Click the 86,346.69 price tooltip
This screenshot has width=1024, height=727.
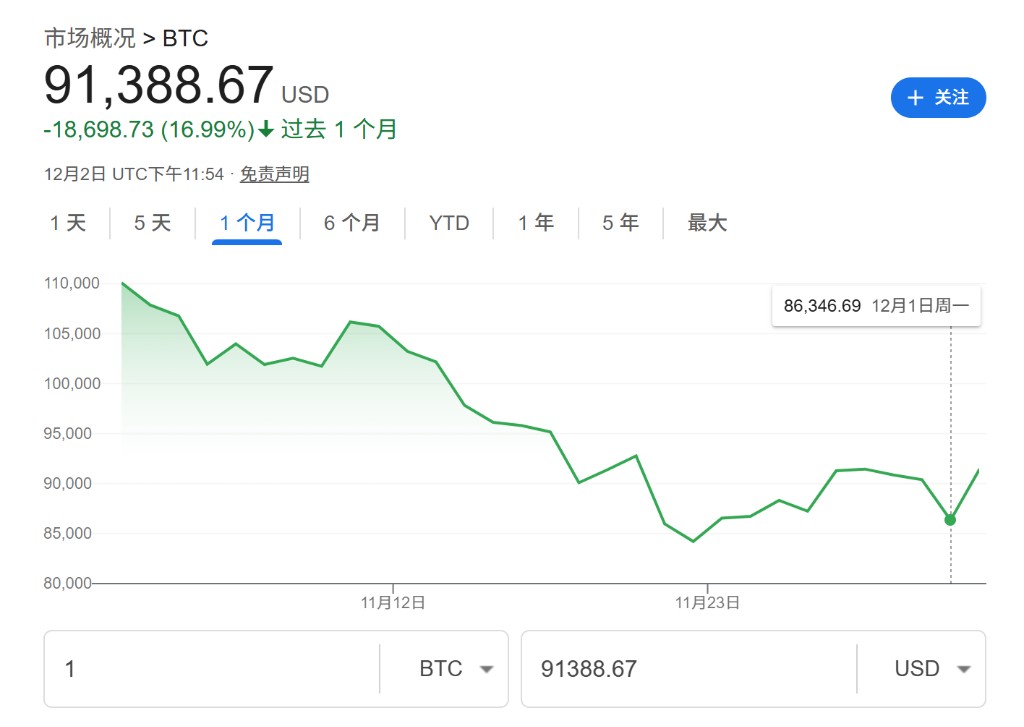(876, 306)
